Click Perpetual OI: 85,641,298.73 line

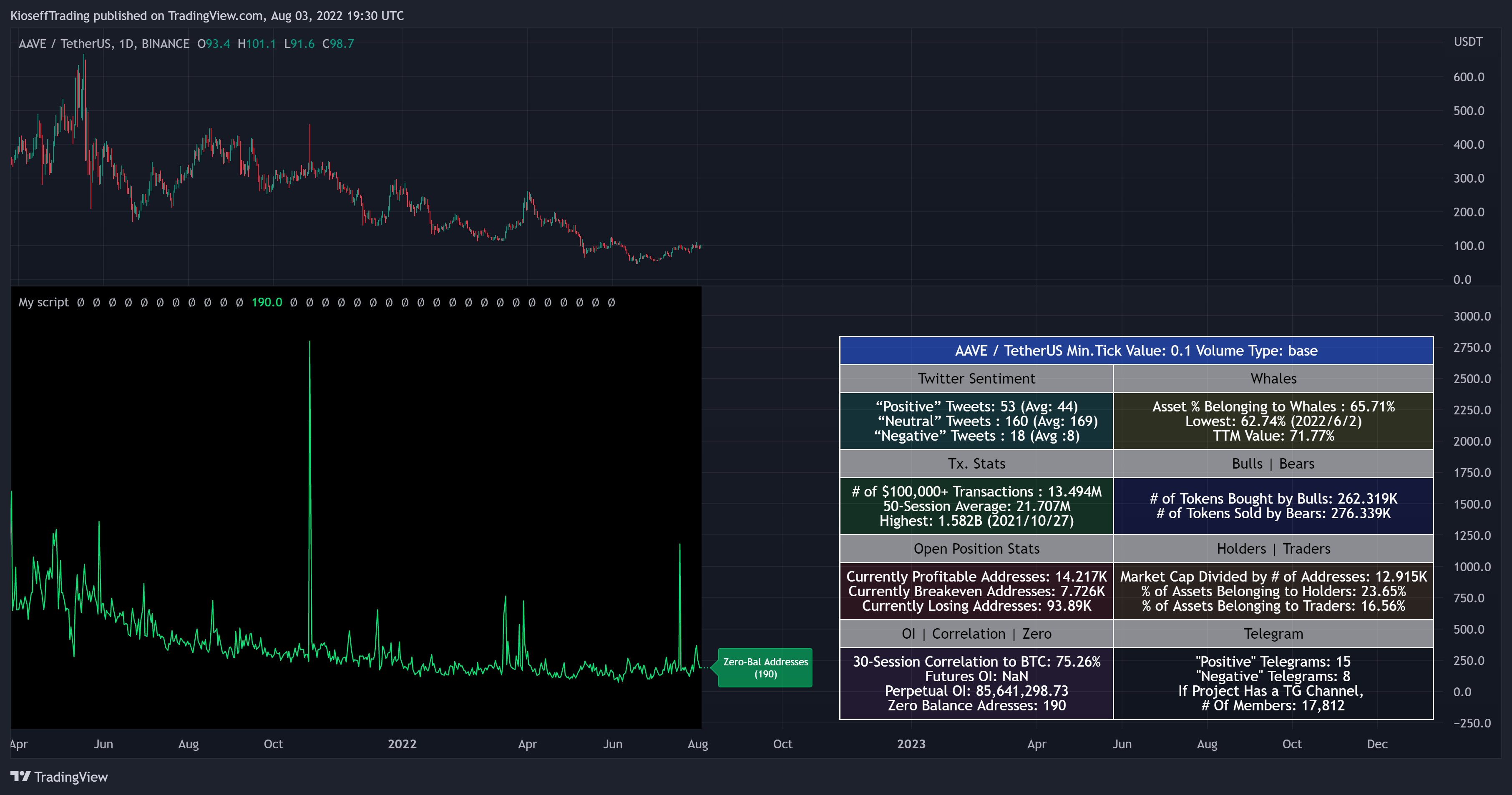point(977,691)
